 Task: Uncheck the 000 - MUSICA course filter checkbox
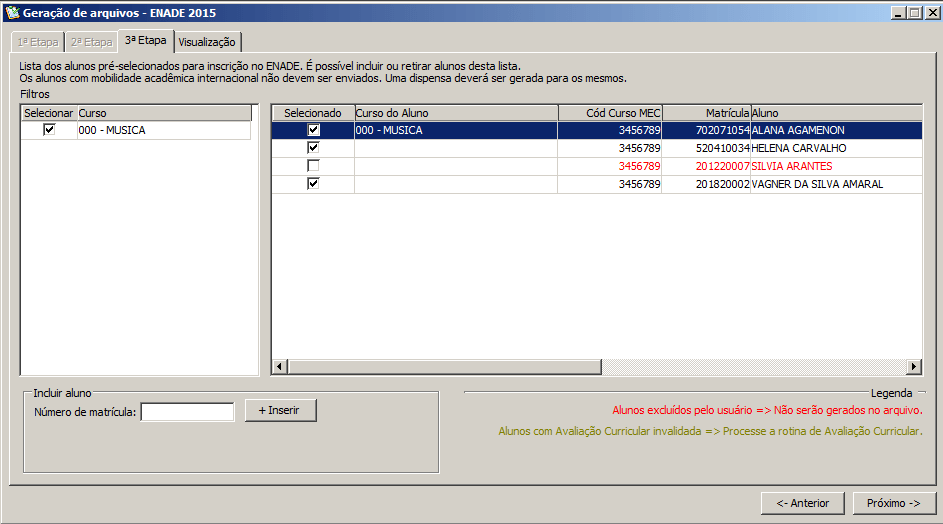tap(49, 130)
